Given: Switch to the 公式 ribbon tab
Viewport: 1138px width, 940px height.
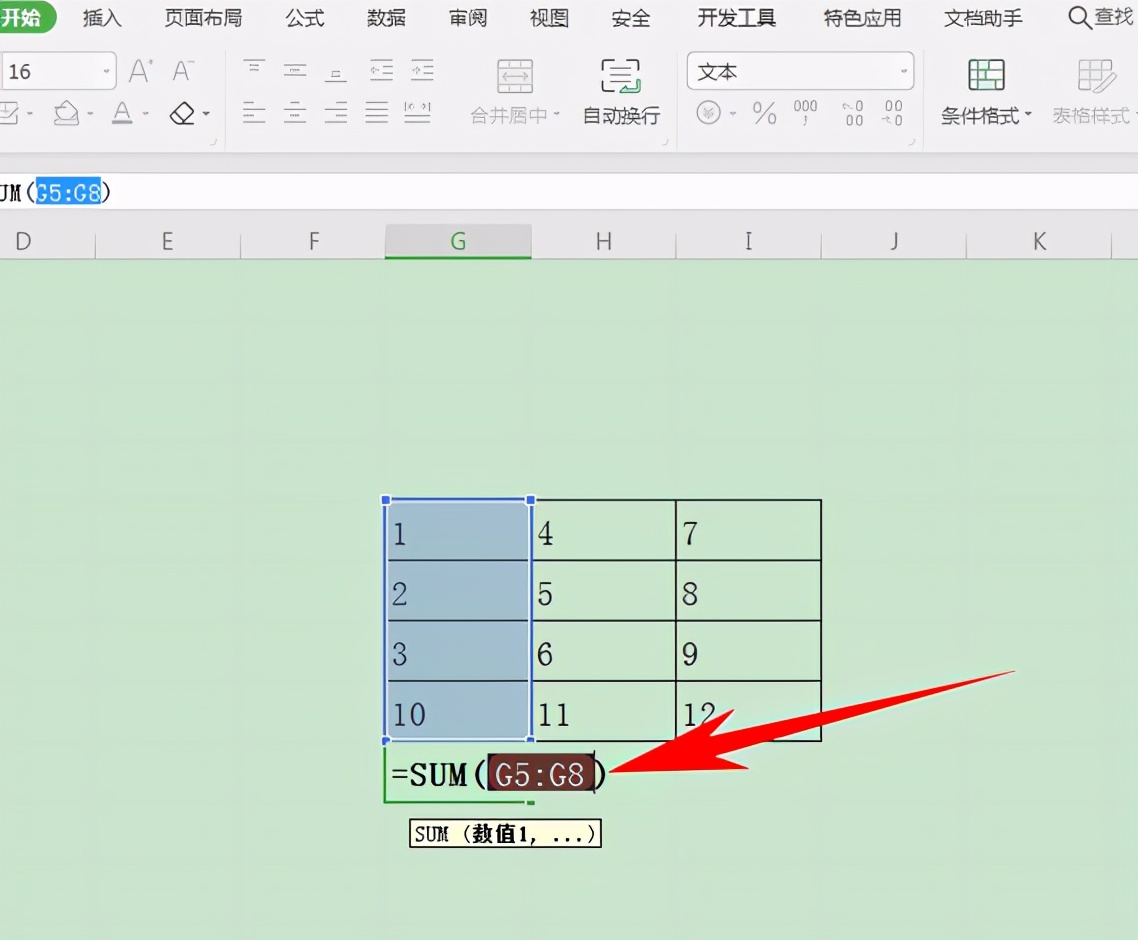Looking at the screenshot, I should click(304, 17).
